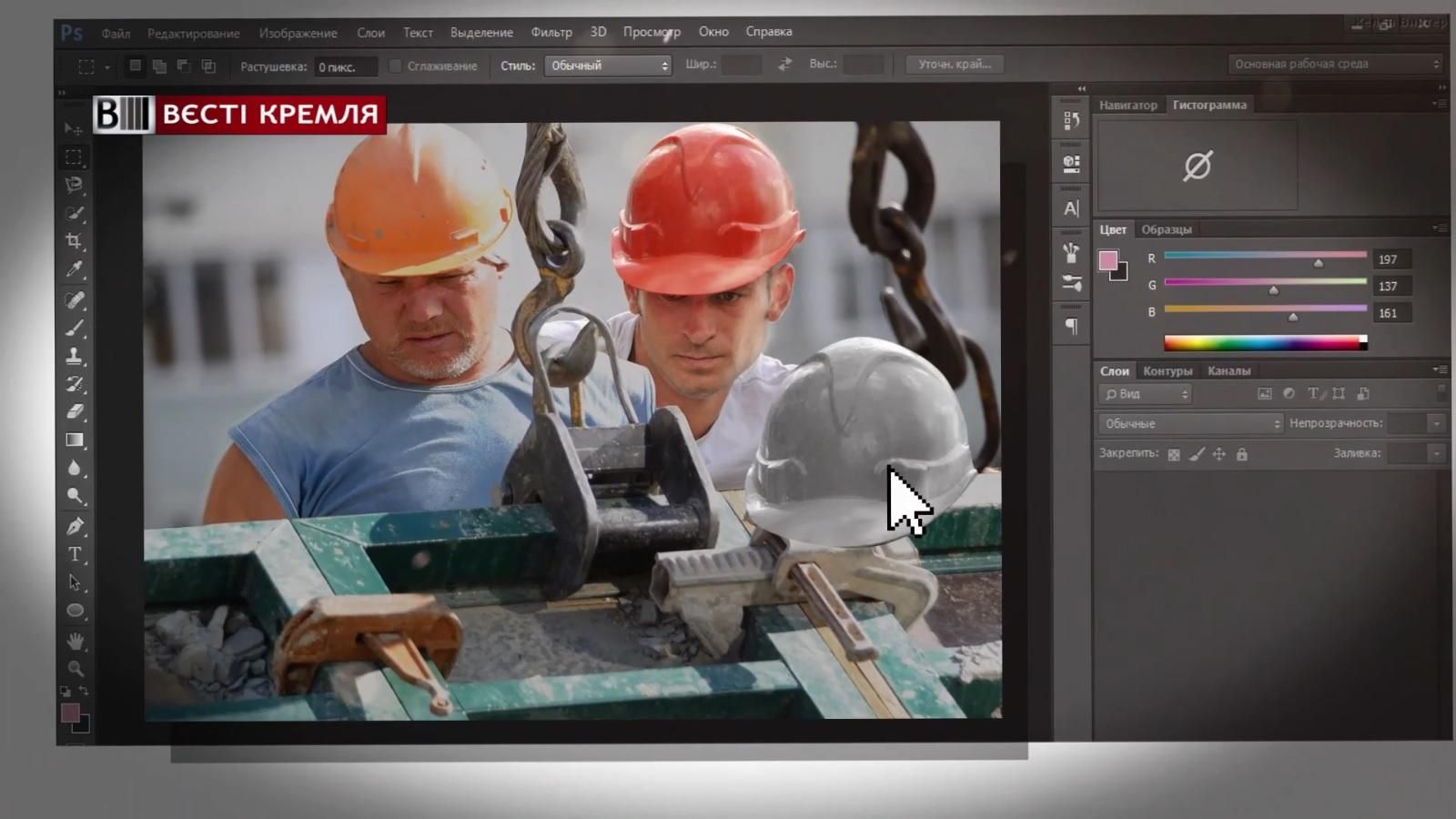This screenshot has height=819, width=1456.
Task: Choose the Pen tool
Action: (x=75, y=525)
